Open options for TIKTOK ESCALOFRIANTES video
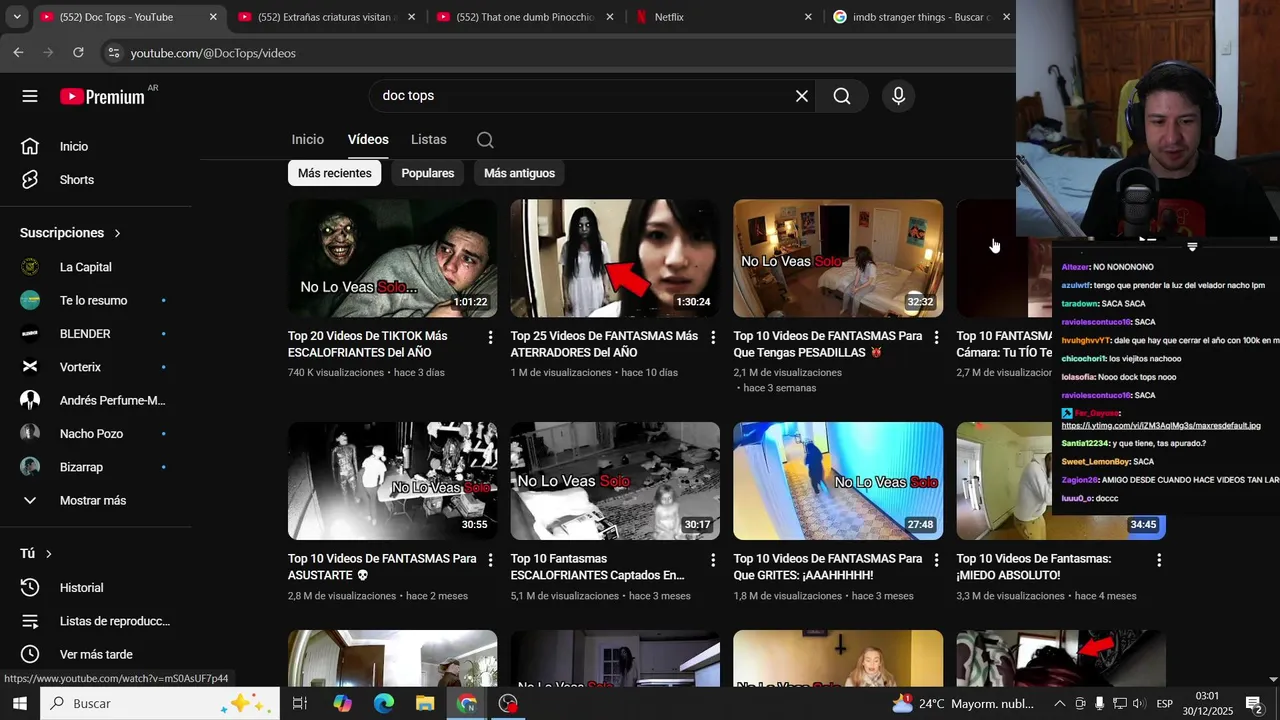The image size is (1280, 720). coord(490,338)
